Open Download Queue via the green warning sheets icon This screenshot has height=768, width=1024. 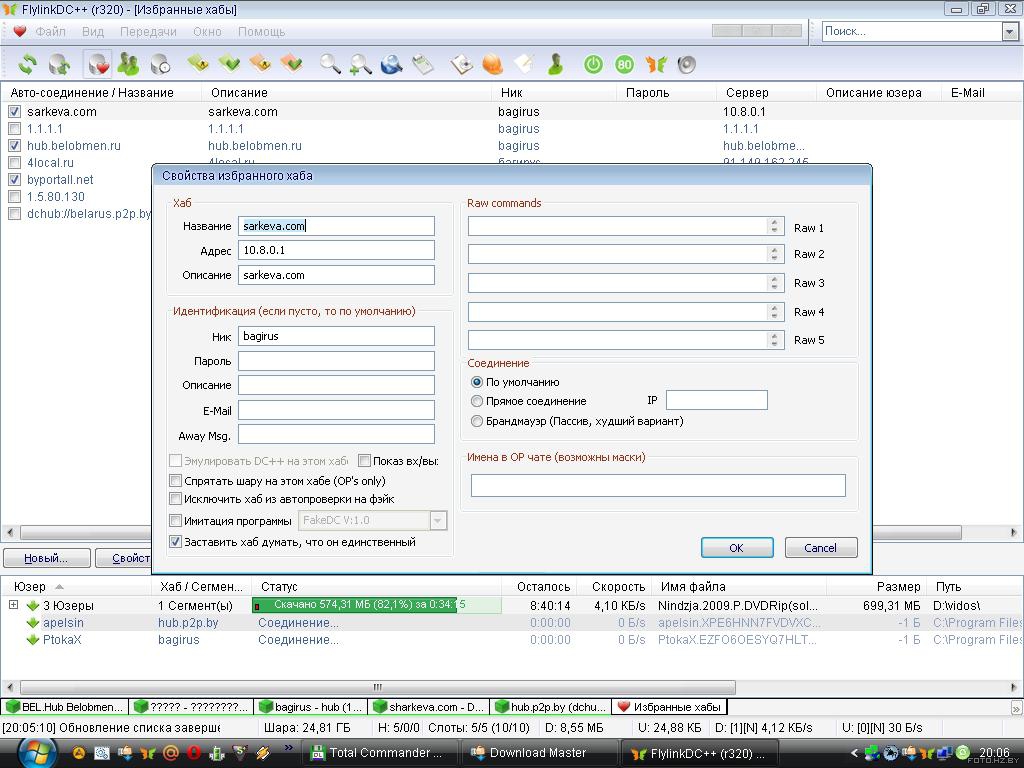pos(198,64)
